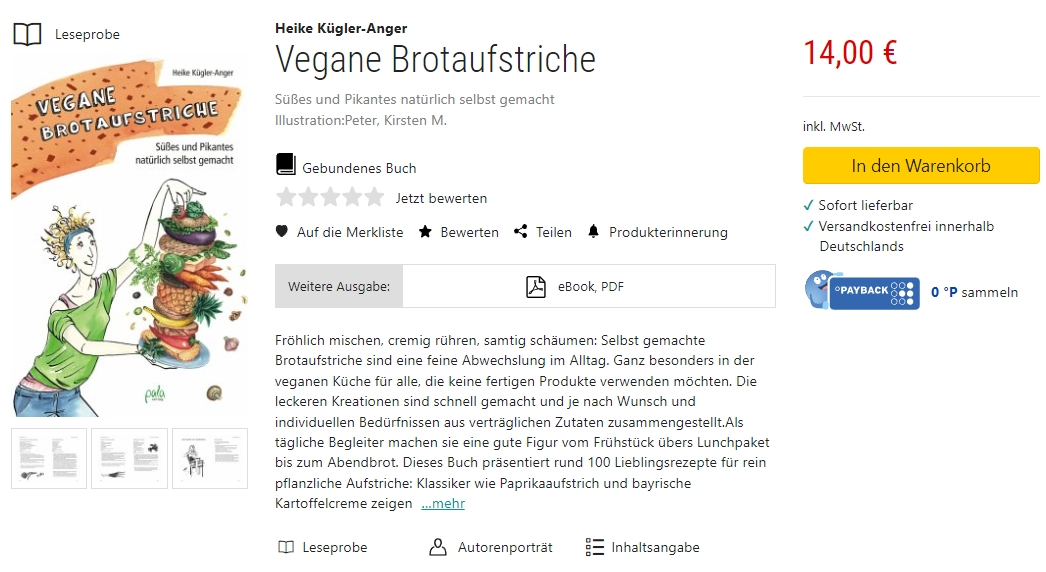Expand description with the ...mehr link
The image size is (1046, 572).
click(443, 504)
